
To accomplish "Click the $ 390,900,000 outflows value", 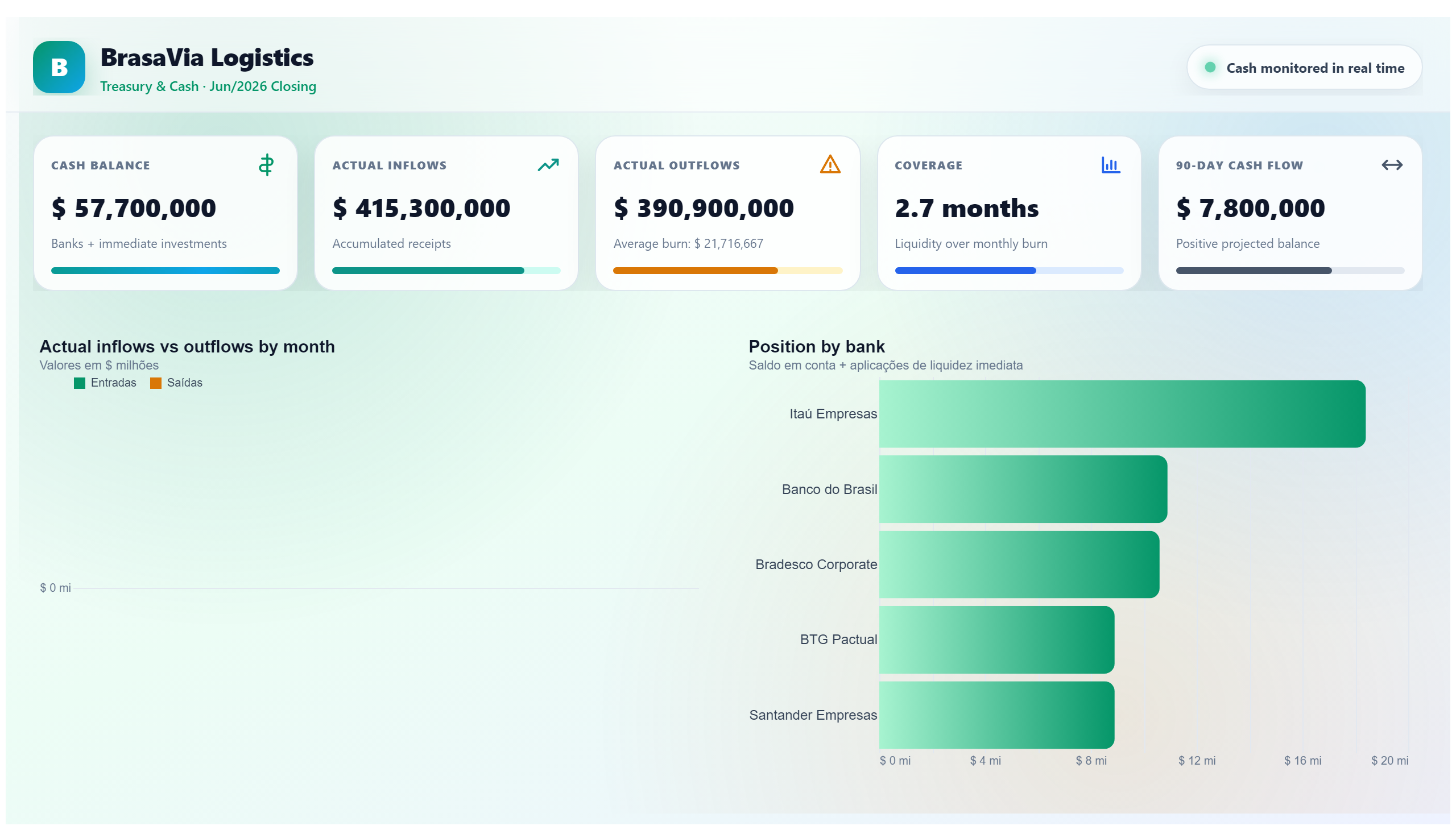I will (704, 208).
